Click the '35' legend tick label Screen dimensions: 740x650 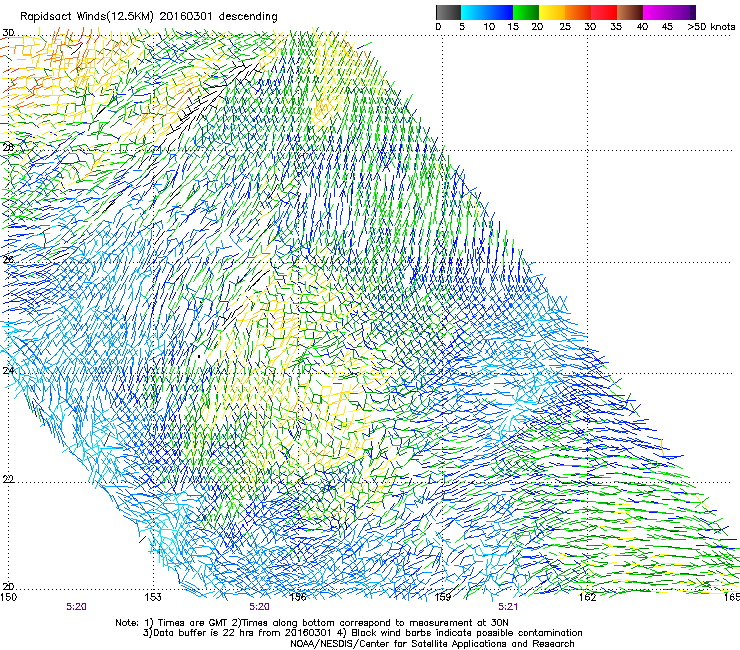click(616, 27)
